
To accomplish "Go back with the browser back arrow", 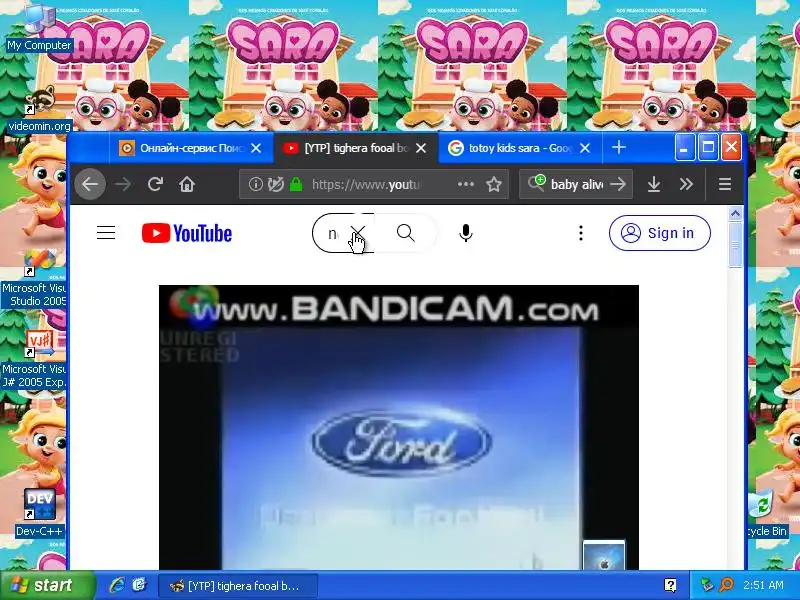I will click(90, 184).
